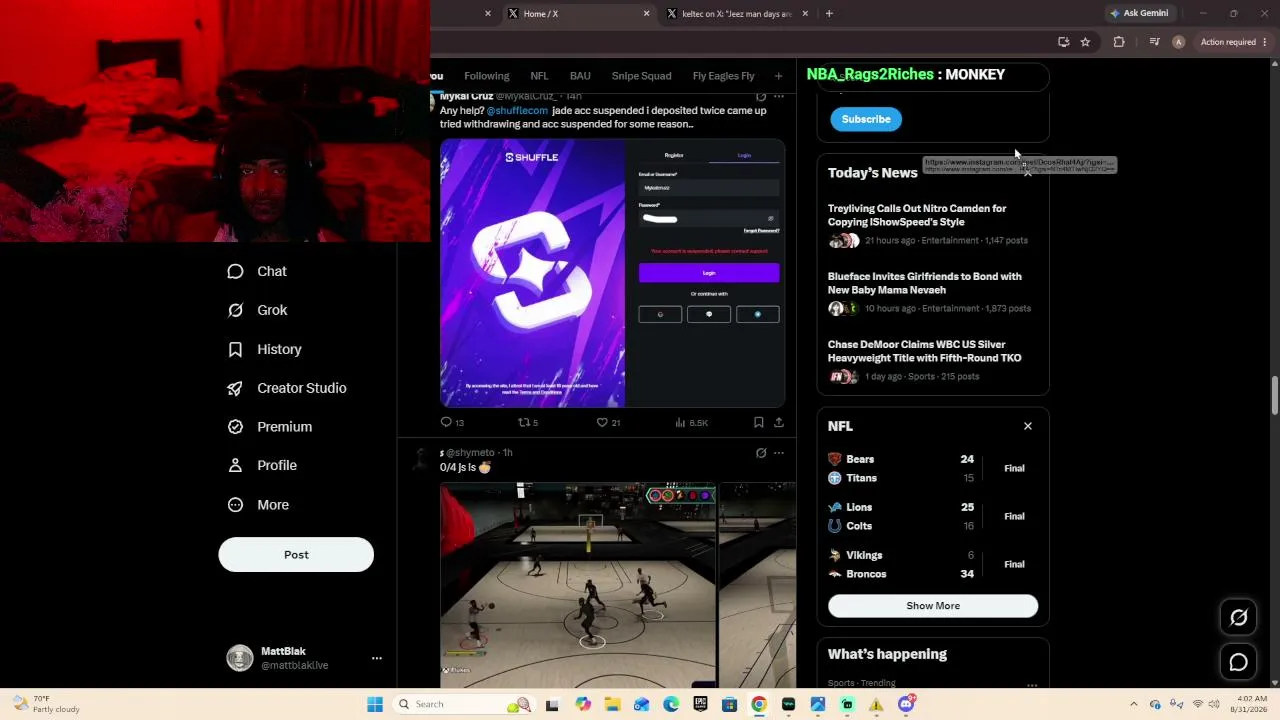Open more options on the Mykal Cruz post
The image size is (1280, 720).
tap(779, 97)
